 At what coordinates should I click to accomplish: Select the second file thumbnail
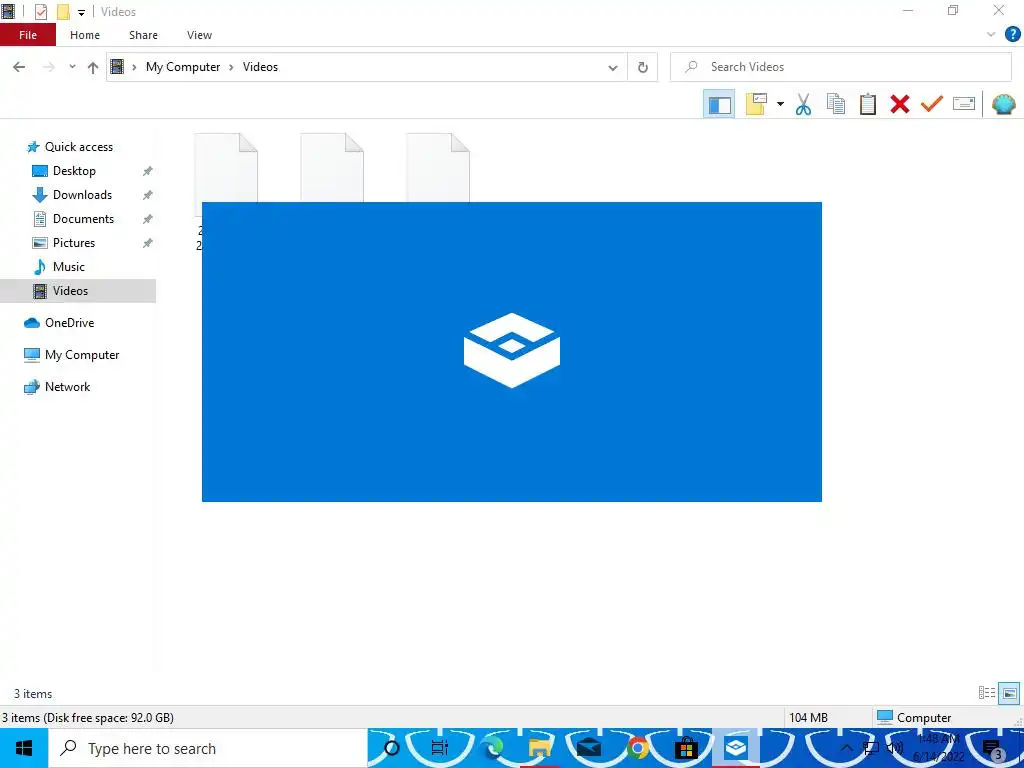332,167
